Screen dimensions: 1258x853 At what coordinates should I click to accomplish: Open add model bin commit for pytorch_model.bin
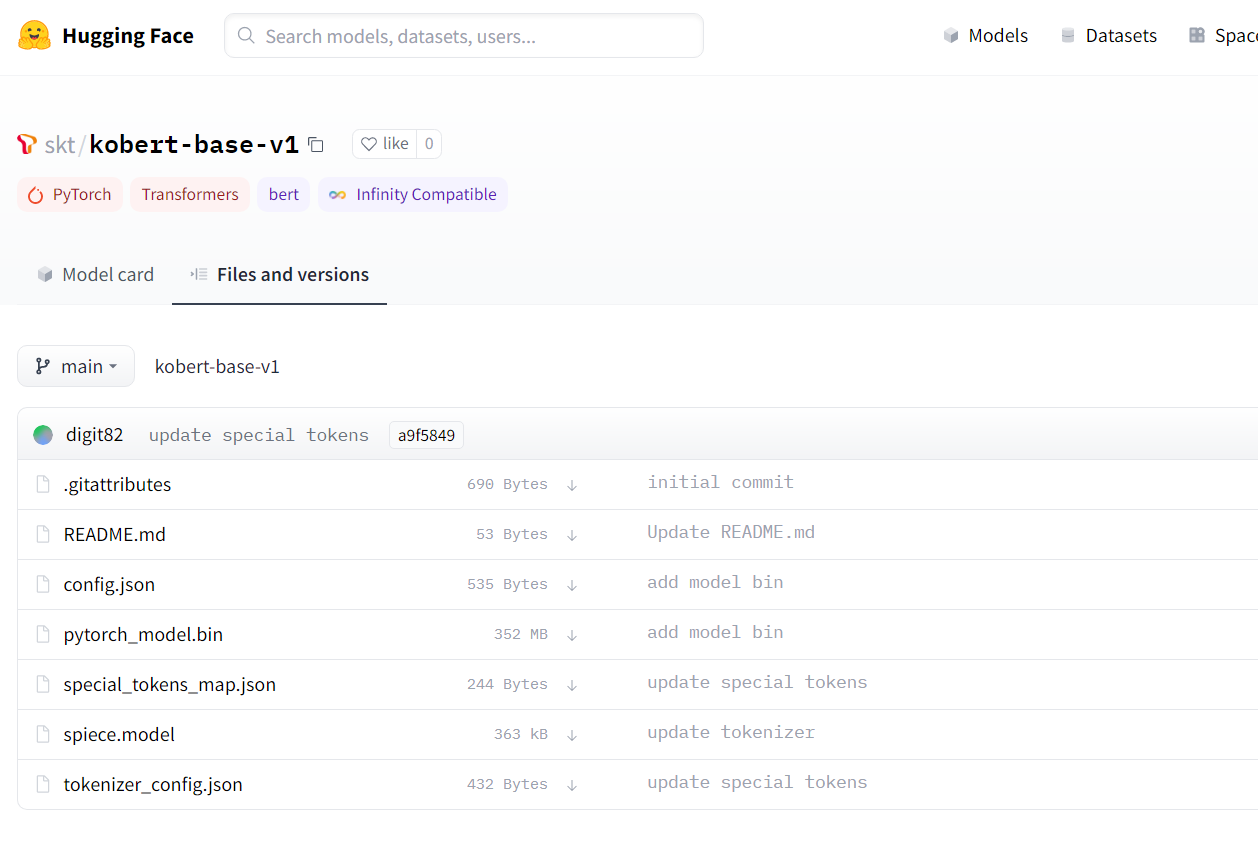pos(715,632)
